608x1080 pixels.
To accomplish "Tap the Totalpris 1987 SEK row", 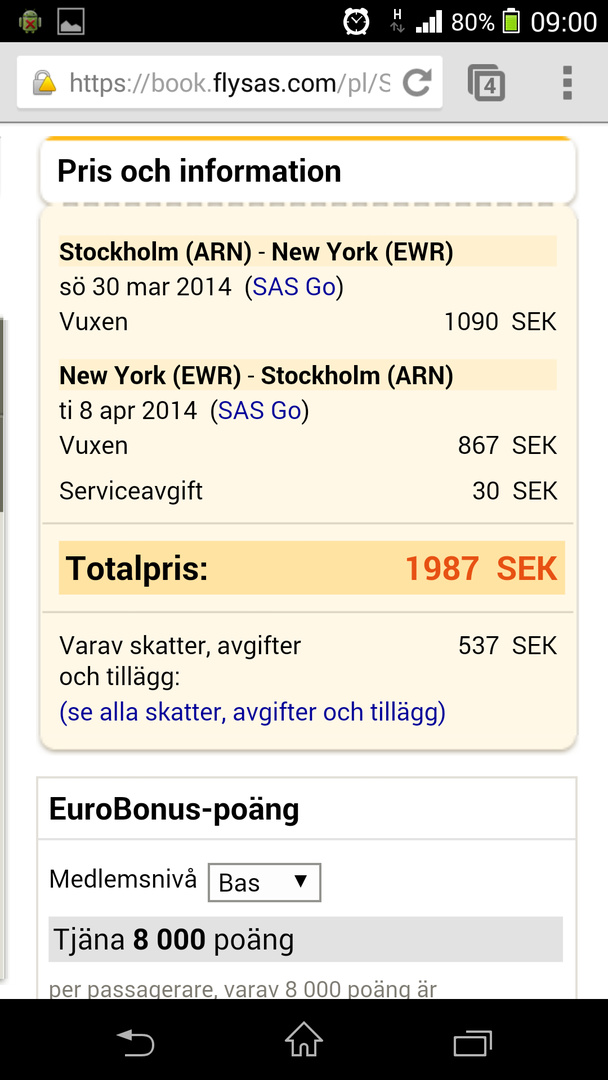I will coord(308,568).
